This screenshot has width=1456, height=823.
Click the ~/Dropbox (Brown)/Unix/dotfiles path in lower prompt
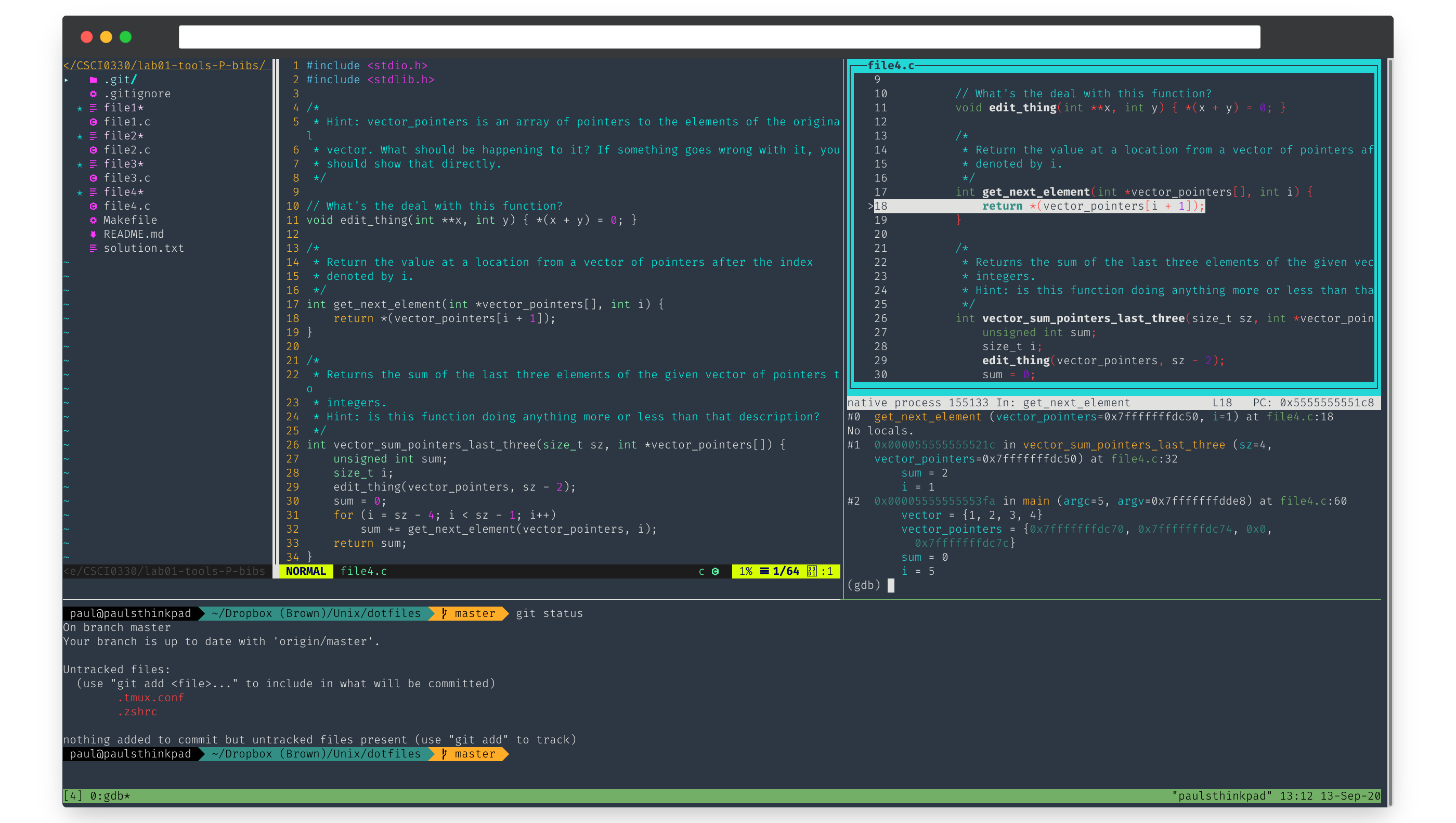pos(316,754)
